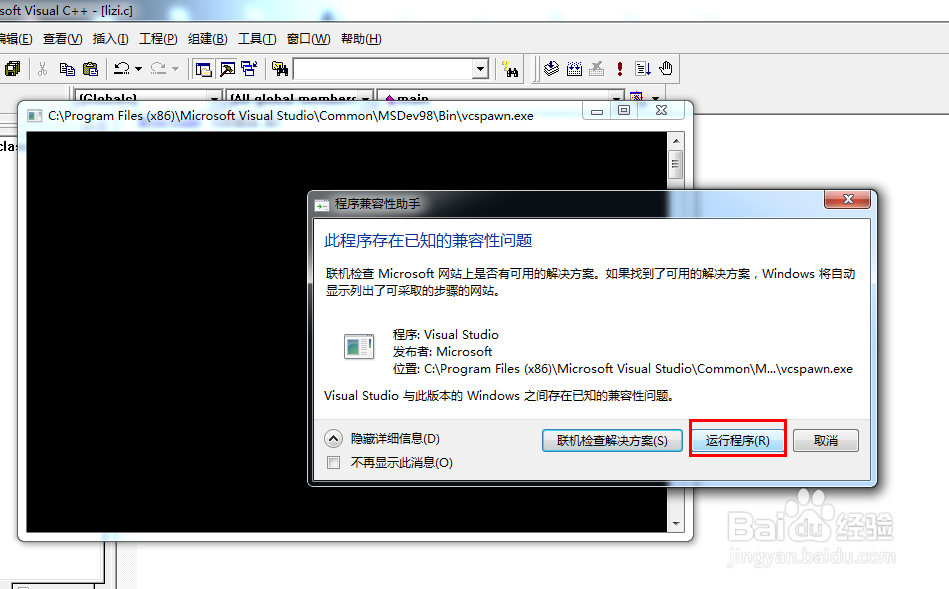Image resolution: width=949 pixels, height=589 pixels.
Task: Open the 窗口(W) menu
Action: click(x=308, y=39)
